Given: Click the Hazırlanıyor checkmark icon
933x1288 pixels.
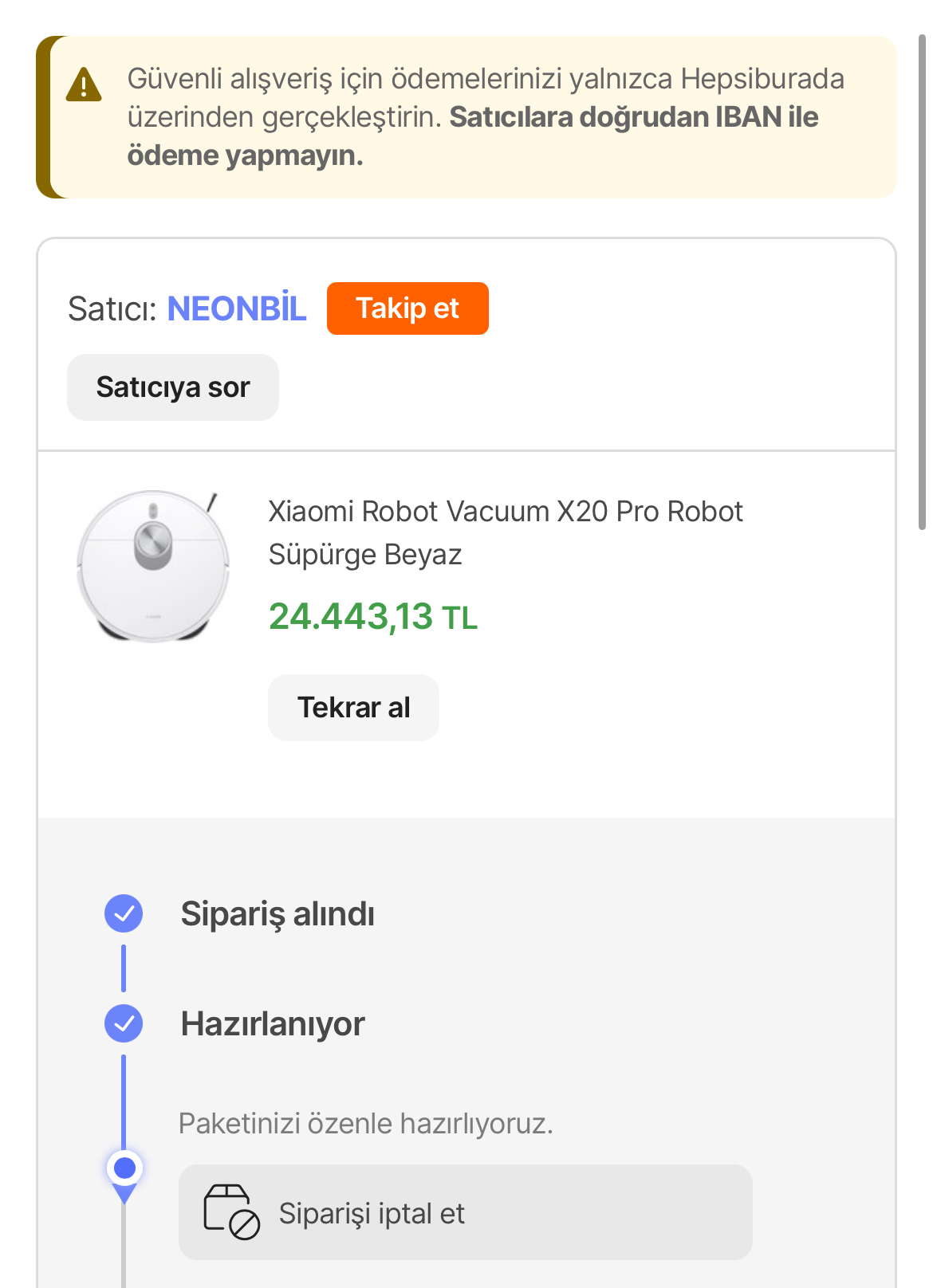Looking at the screenshot, I should click(x=124, y=1023).
